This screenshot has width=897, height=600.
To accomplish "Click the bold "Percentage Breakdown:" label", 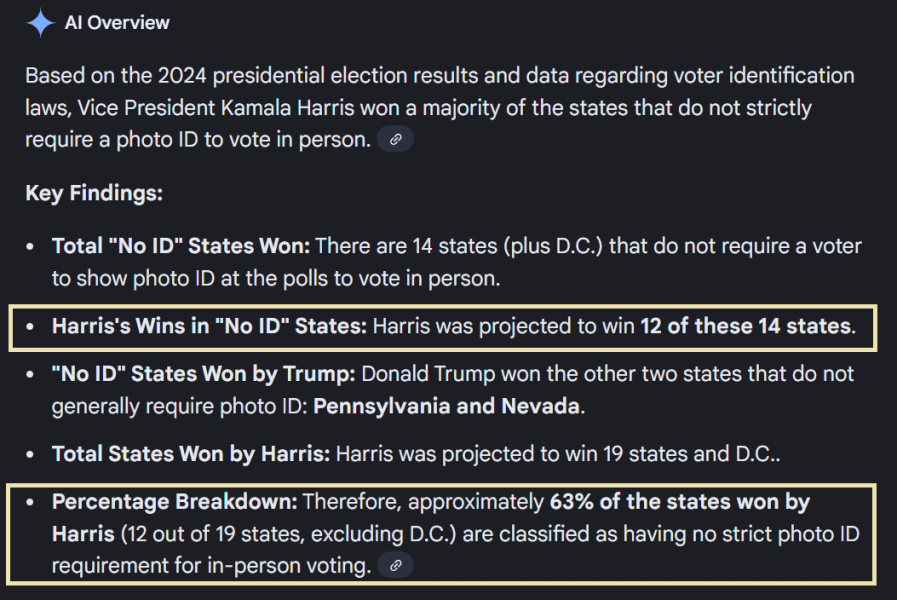I will [174, 502].
